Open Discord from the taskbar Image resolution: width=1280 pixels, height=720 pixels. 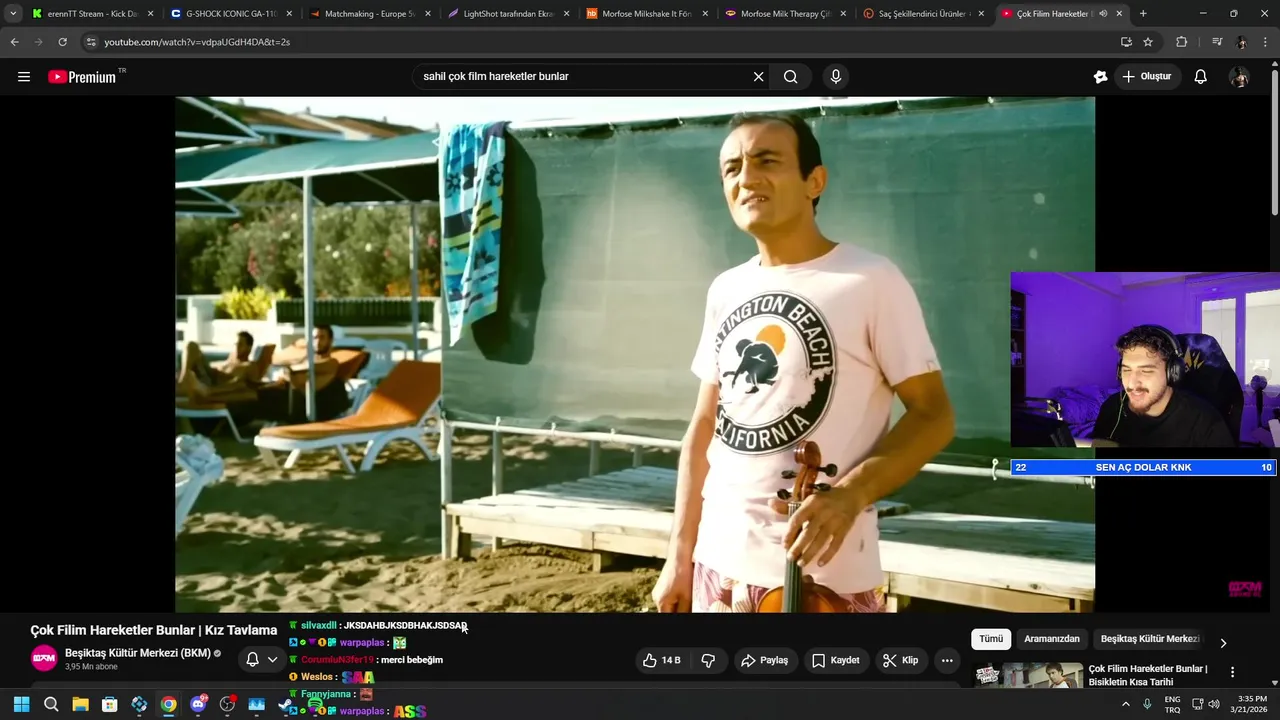tap(198, 704)
